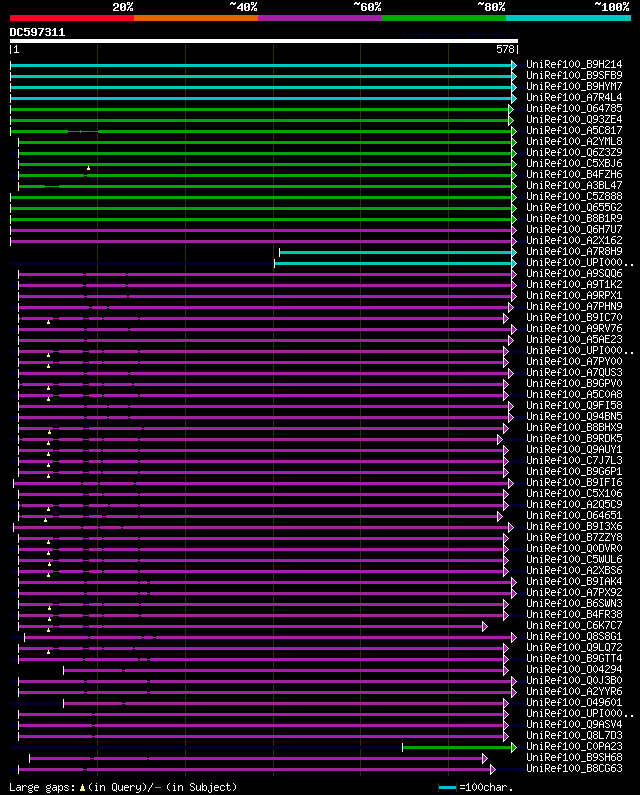Click the UniRef100_B9RDK5 label
640x795 pixels.
coord(574,439)
